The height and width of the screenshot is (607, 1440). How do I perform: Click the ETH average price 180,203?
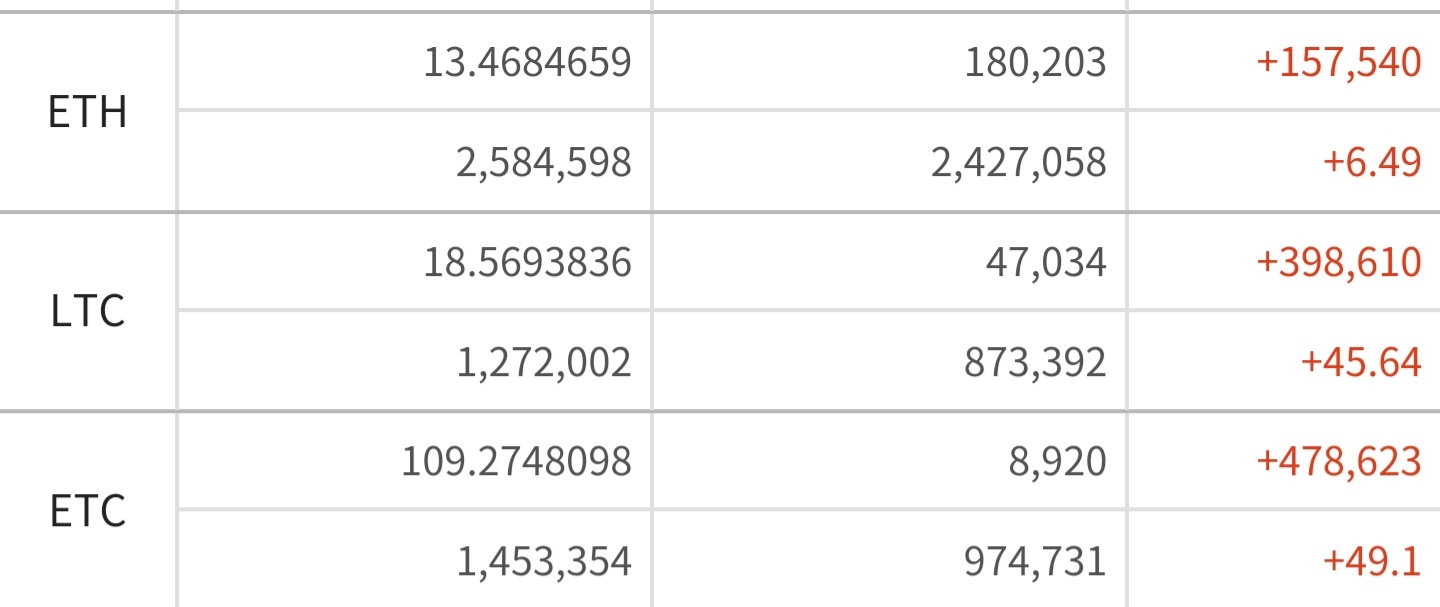tap(1036, 63)
